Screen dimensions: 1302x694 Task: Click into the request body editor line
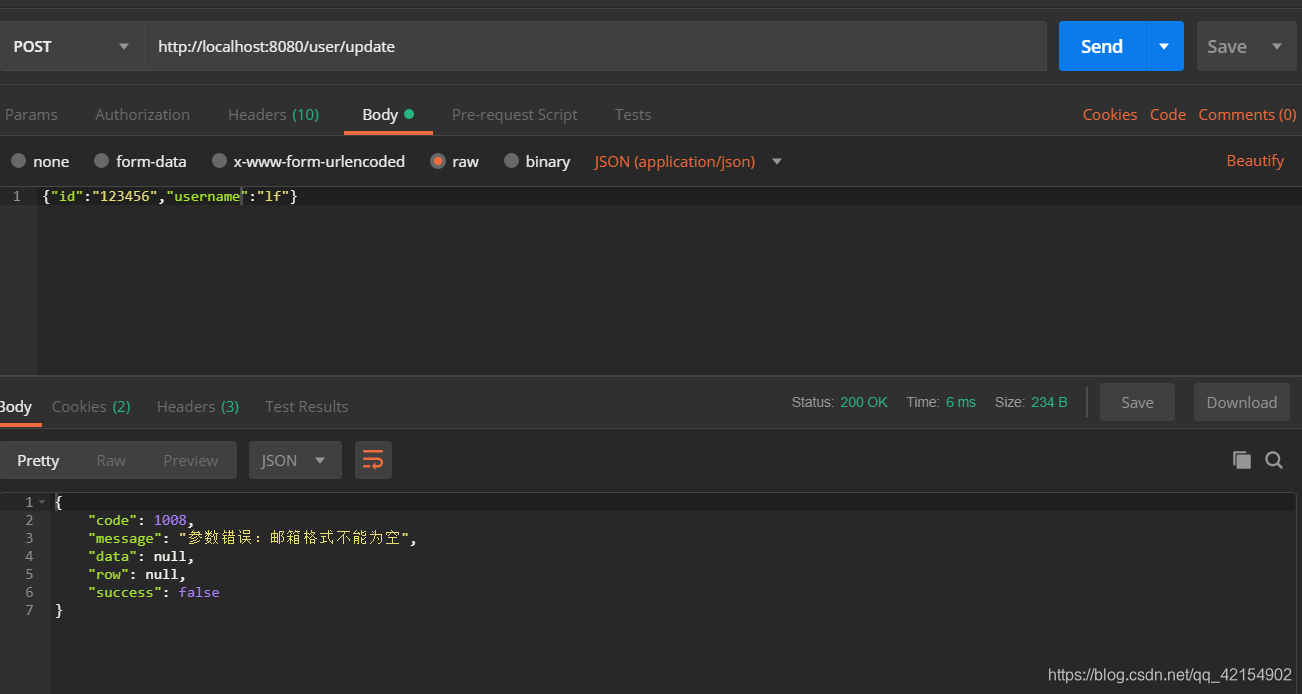(x=669, y=196)
